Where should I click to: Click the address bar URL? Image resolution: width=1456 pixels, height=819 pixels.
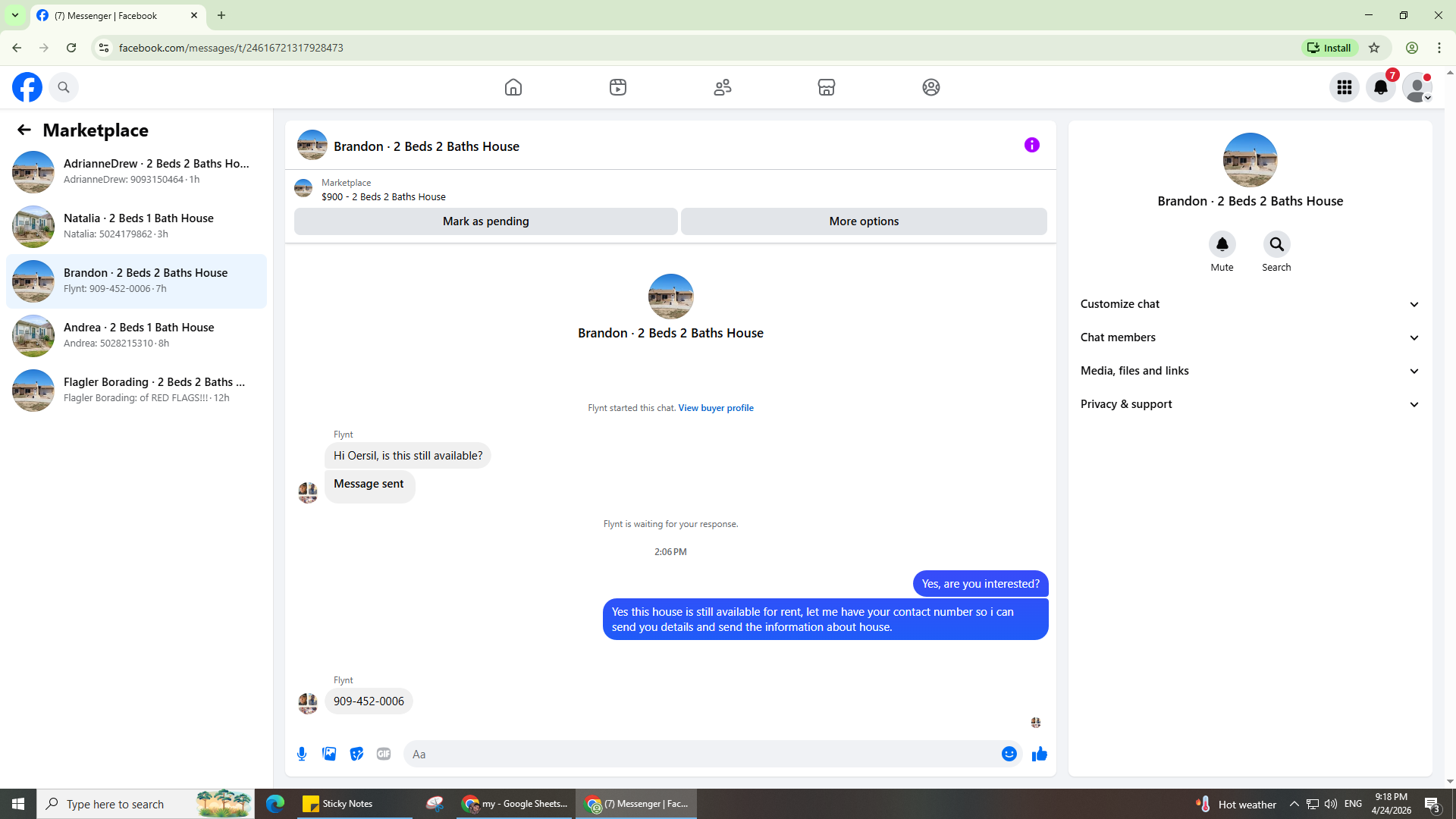231,48
